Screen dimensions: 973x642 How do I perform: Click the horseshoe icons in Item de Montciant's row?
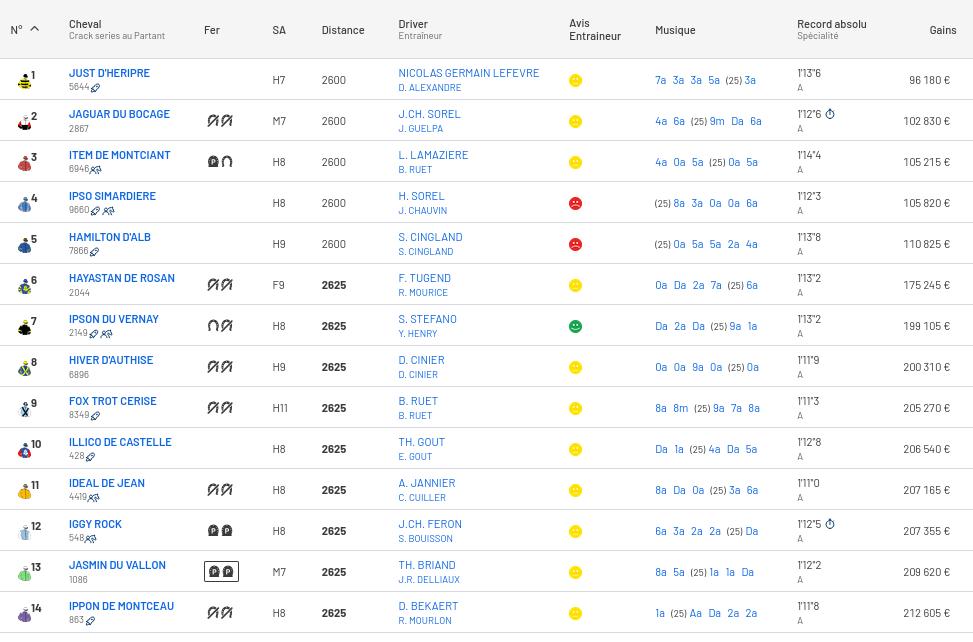point(220,162)
